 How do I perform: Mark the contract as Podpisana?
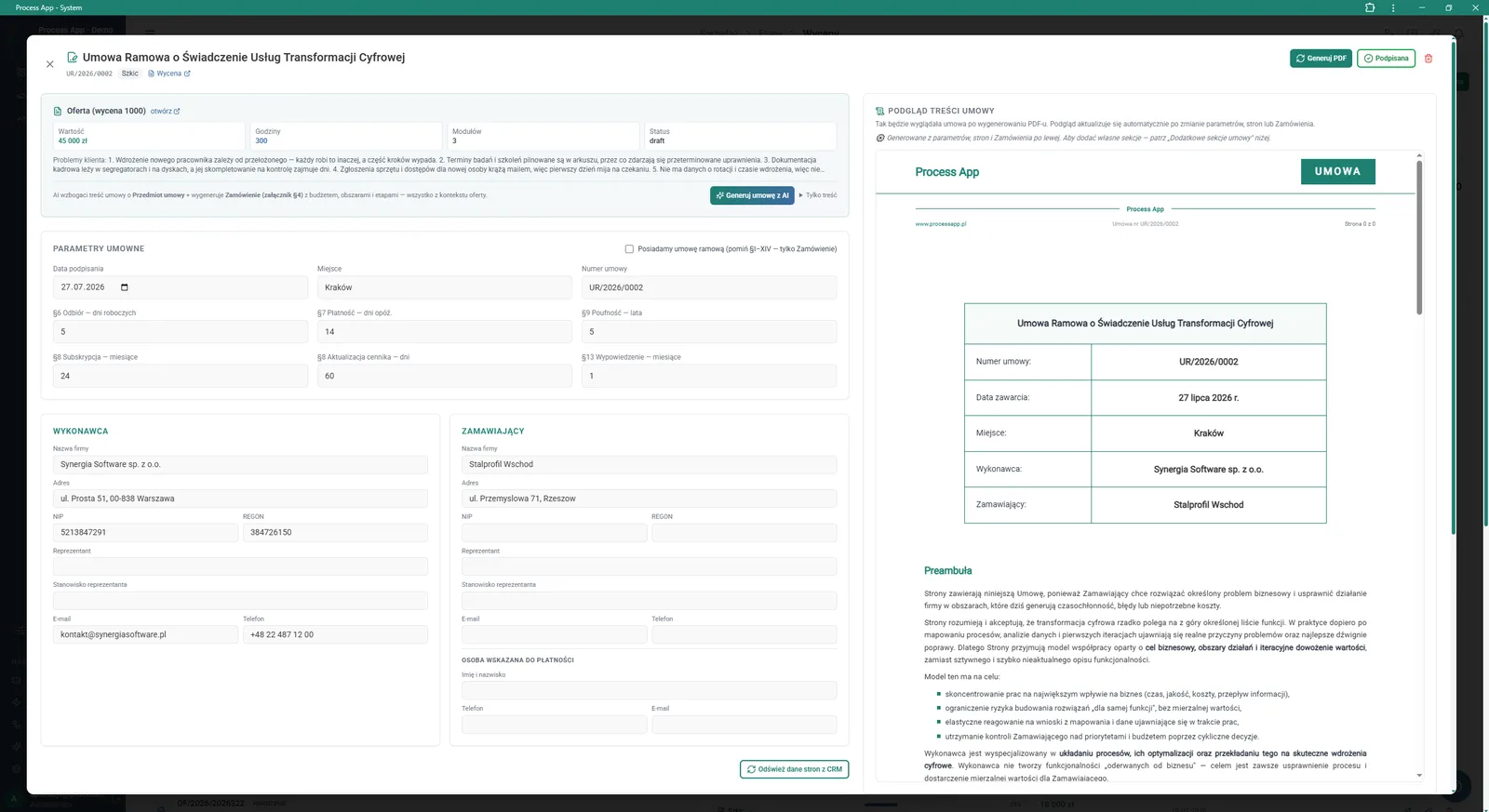pyautogui.click(x=1386, y=58)
